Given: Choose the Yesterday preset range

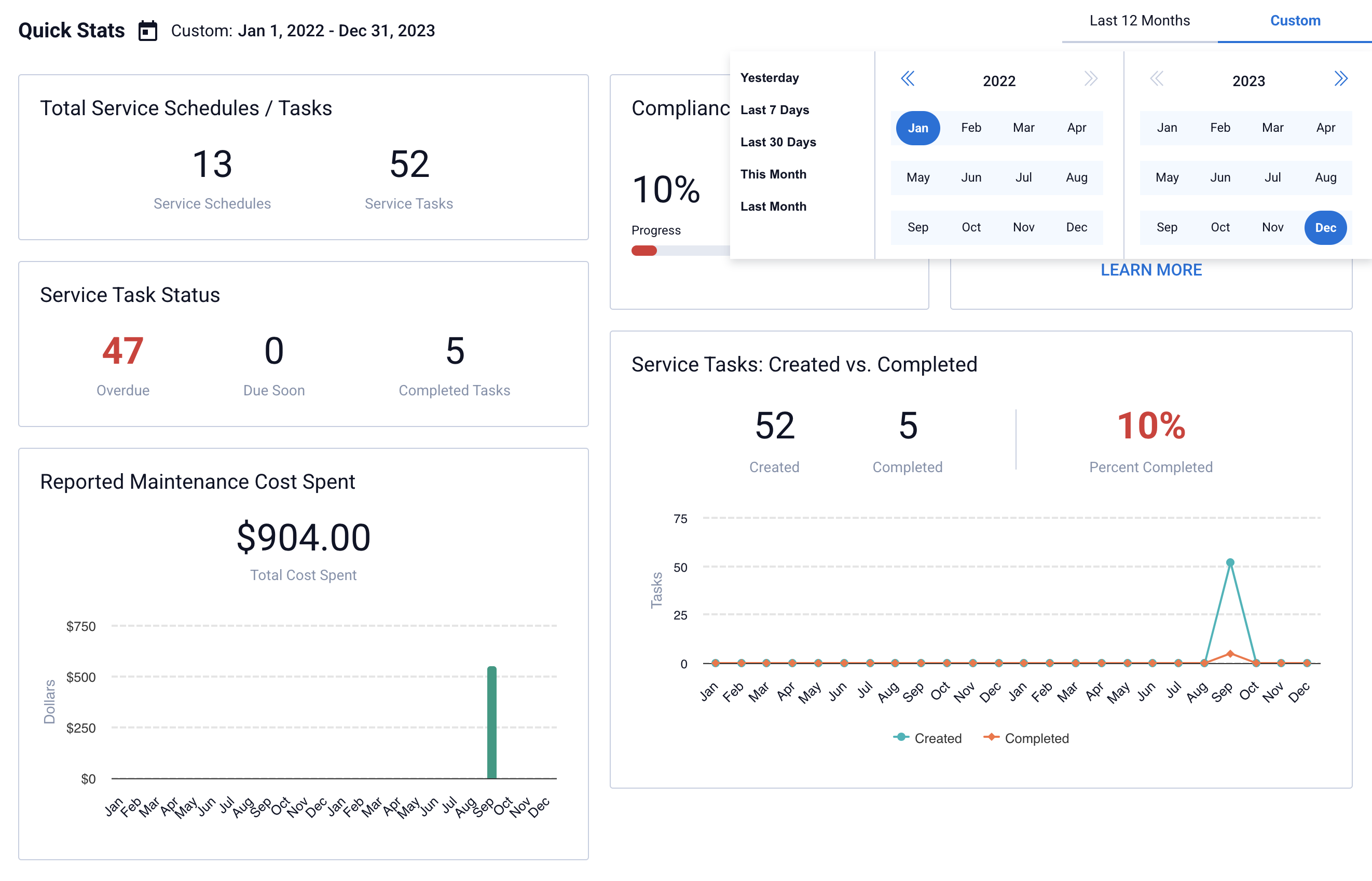Looking at the screenshot, I should [770, 78].
